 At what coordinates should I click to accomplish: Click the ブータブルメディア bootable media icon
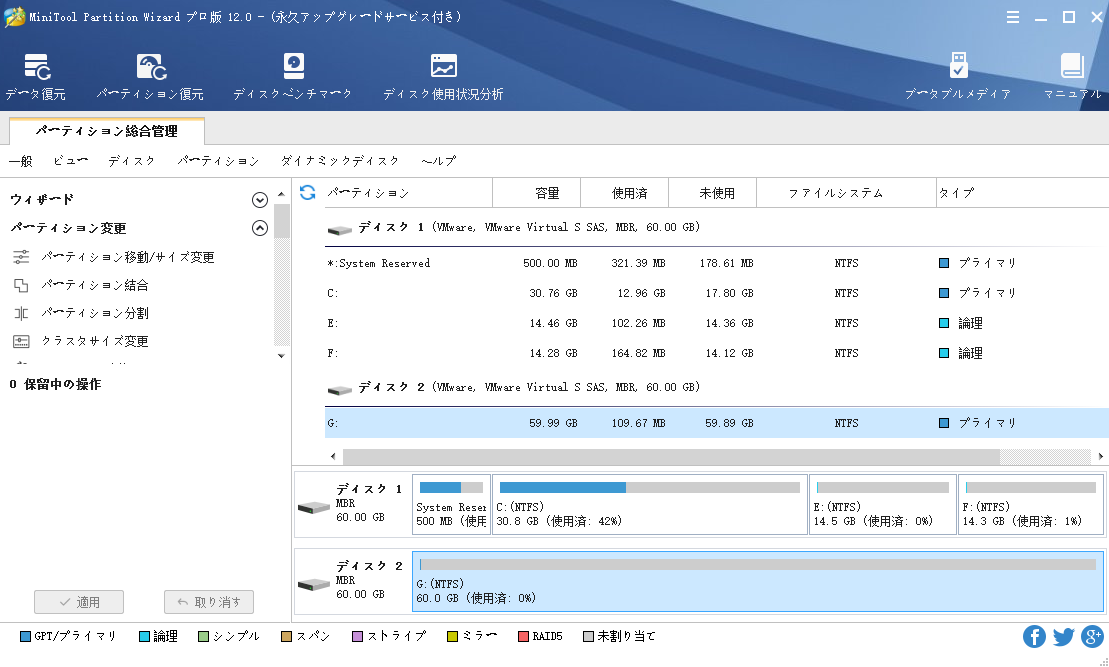tap(957, 77)
